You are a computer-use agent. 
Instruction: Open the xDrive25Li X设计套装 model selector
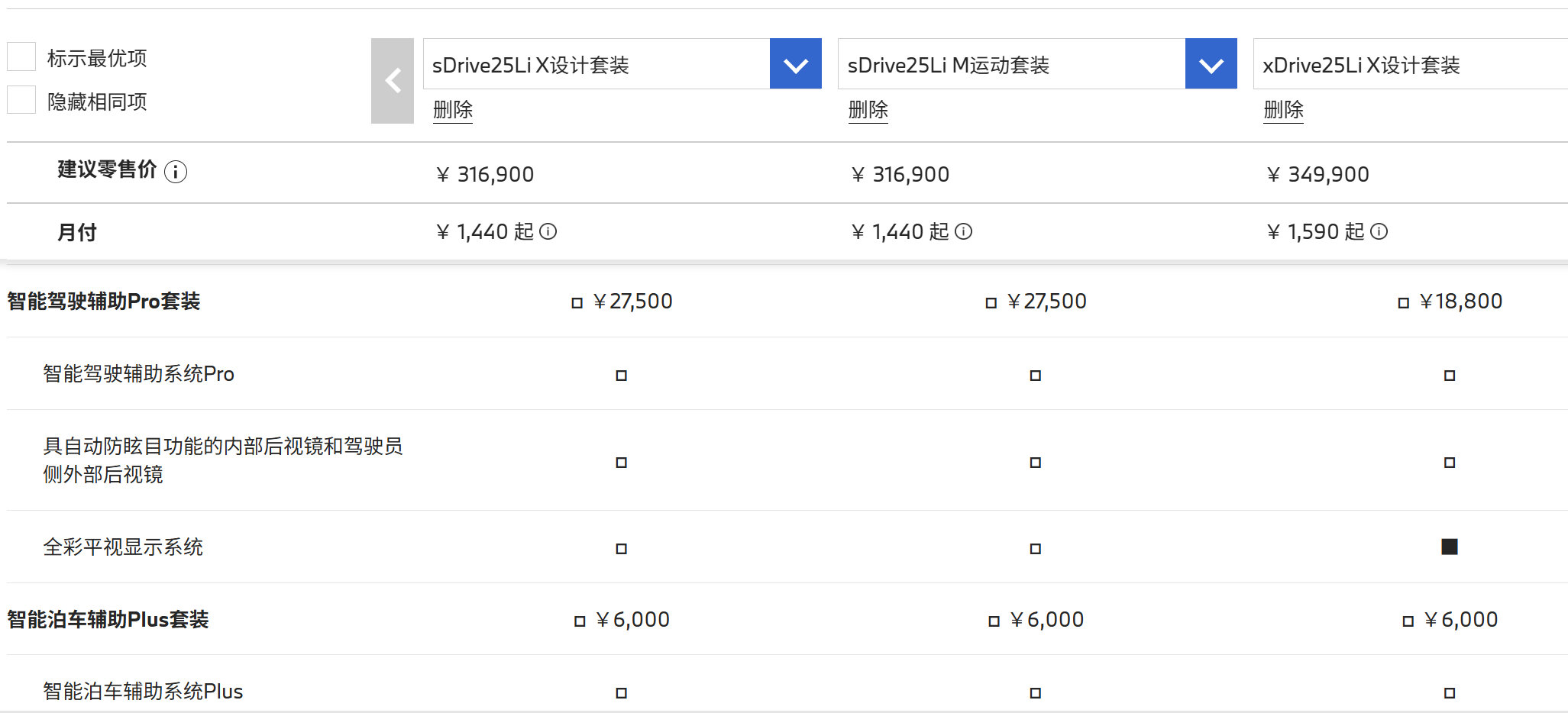1410,64
